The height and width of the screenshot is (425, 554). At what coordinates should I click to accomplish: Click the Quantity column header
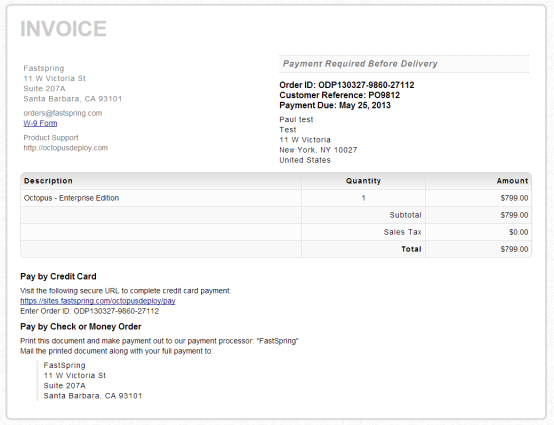click(363, 181)
